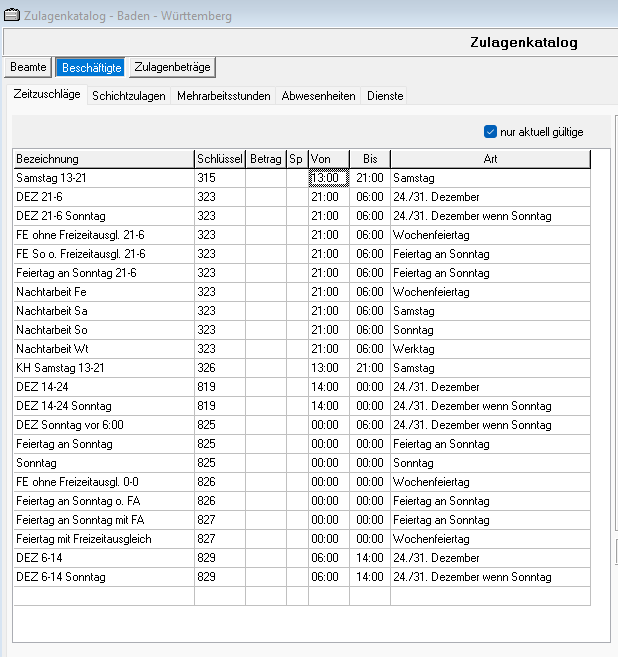Switch to the Schichtzulagen tab
This screenshot has height=657, width=618.
point(129,96)
